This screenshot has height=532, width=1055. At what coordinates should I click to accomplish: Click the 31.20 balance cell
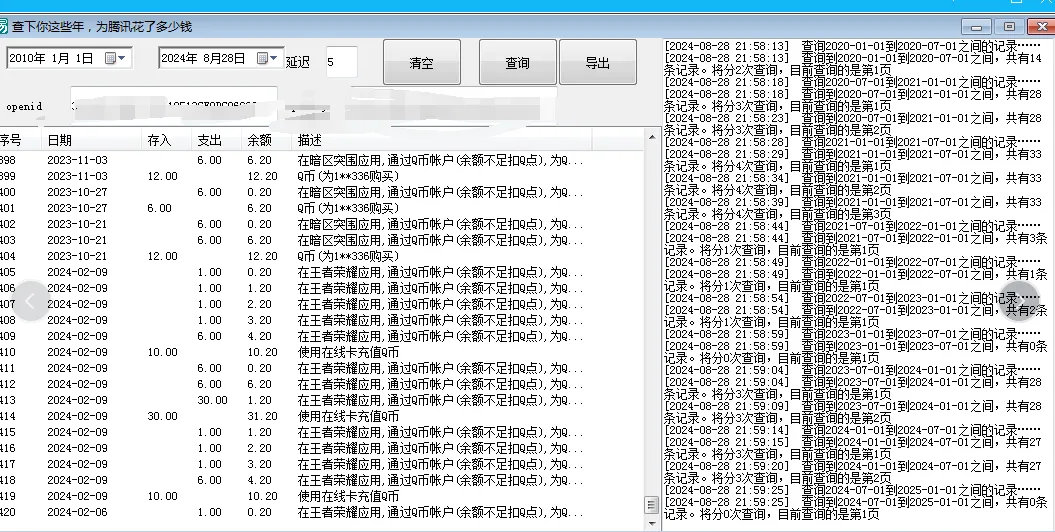click(x=262, y=416)
